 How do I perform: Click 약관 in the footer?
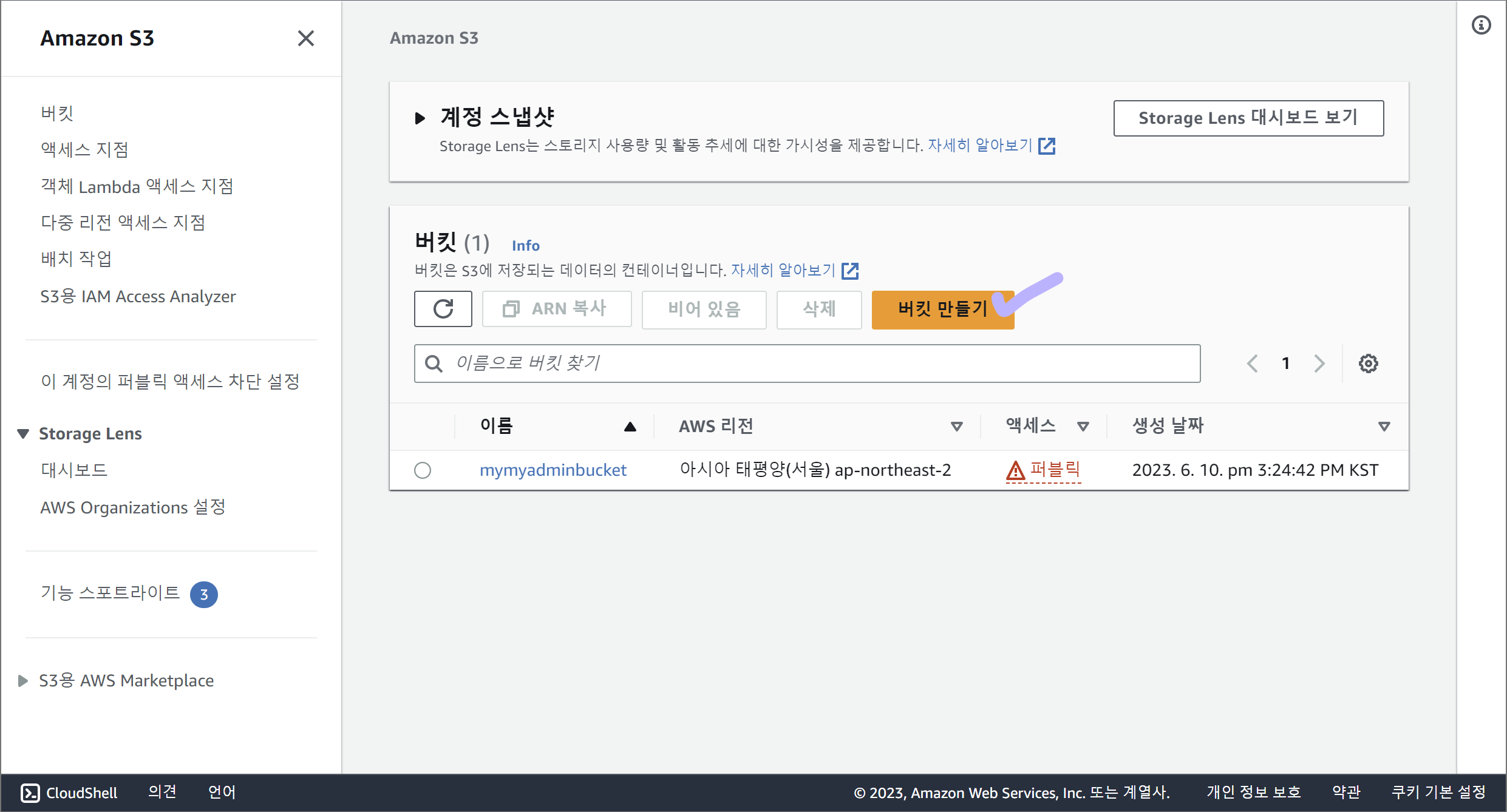point(1346,792)
